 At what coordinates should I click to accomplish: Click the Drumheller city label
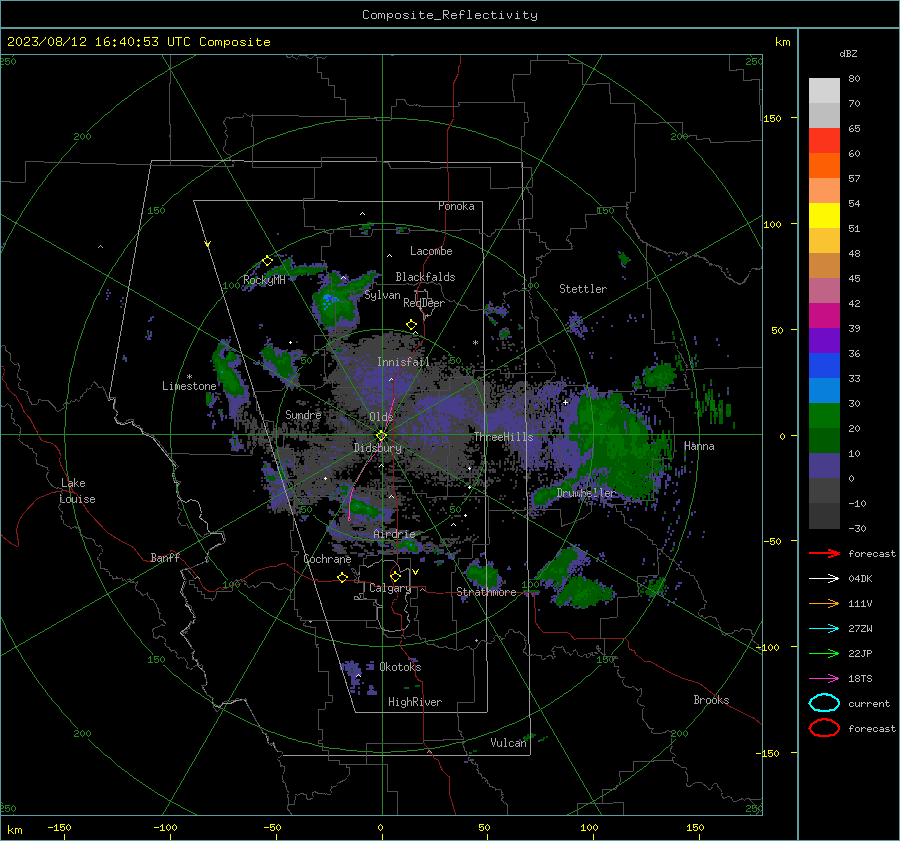(x=586, y=493)
